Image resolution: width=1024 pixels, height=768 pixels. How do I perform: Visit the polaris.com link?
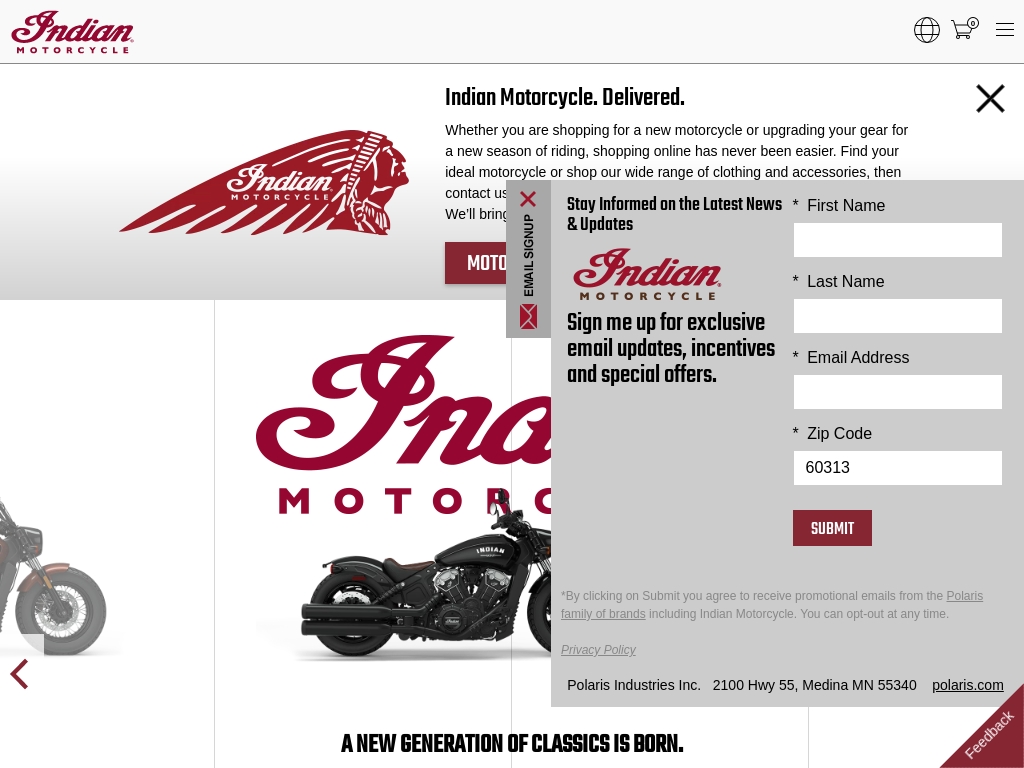pyautogui.click(x=967, y=685)
